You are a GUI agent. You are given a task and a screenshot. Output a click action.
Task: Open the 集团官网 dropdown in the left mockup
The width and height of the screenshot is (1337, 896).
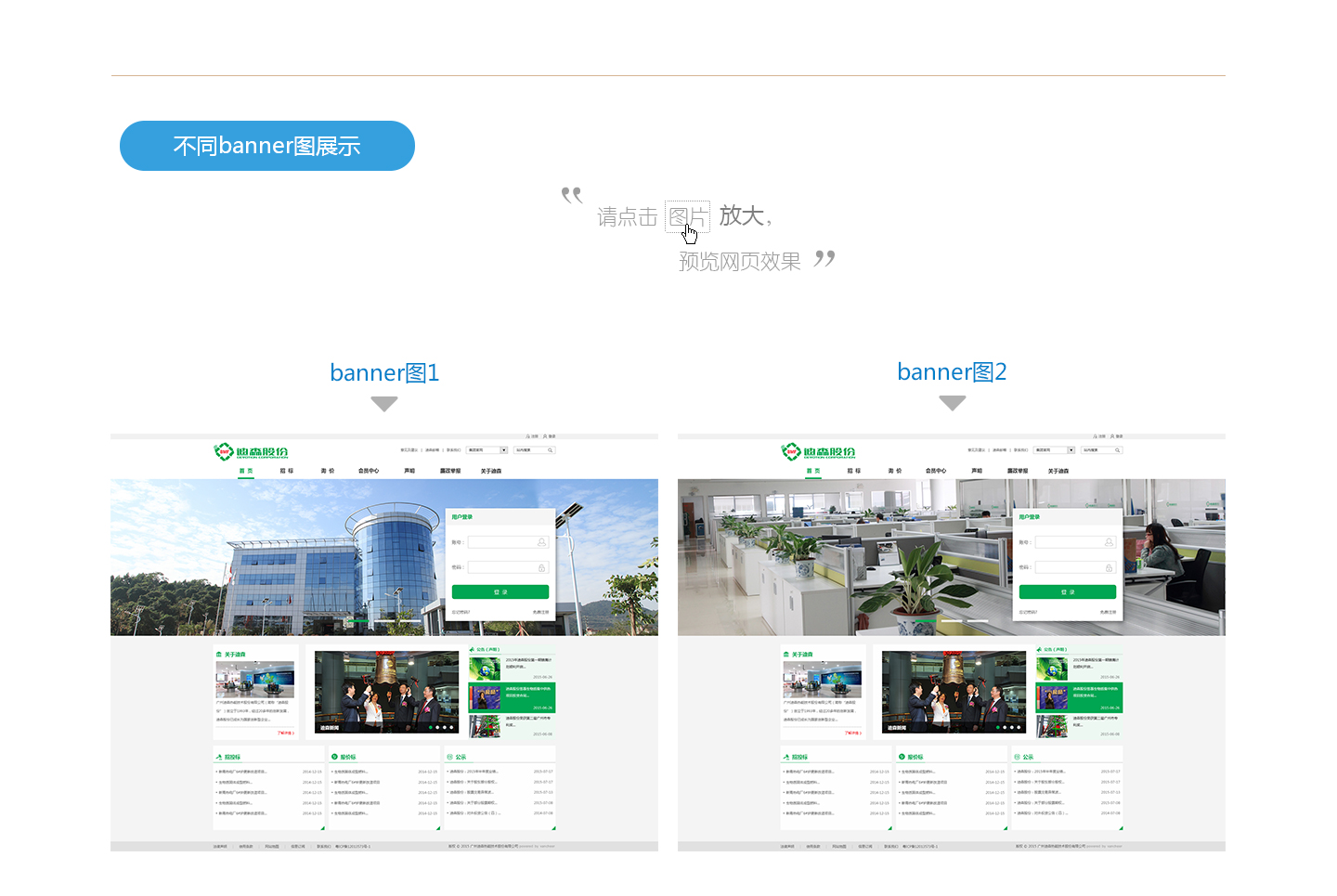pyautogui.click(x=487, y=450)
